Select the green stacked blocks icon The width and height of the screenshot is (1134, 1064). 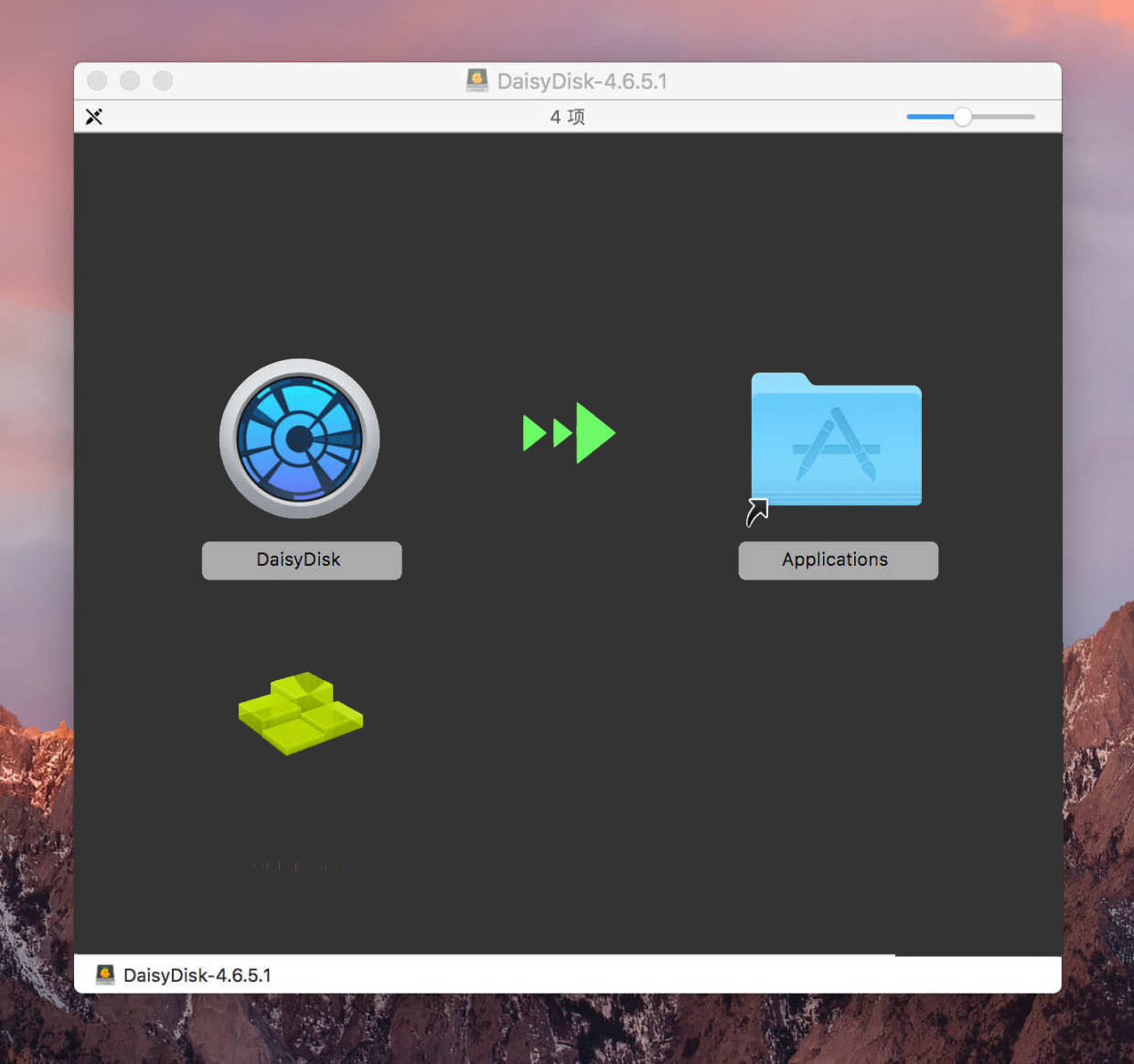click(x=301, y=713)
